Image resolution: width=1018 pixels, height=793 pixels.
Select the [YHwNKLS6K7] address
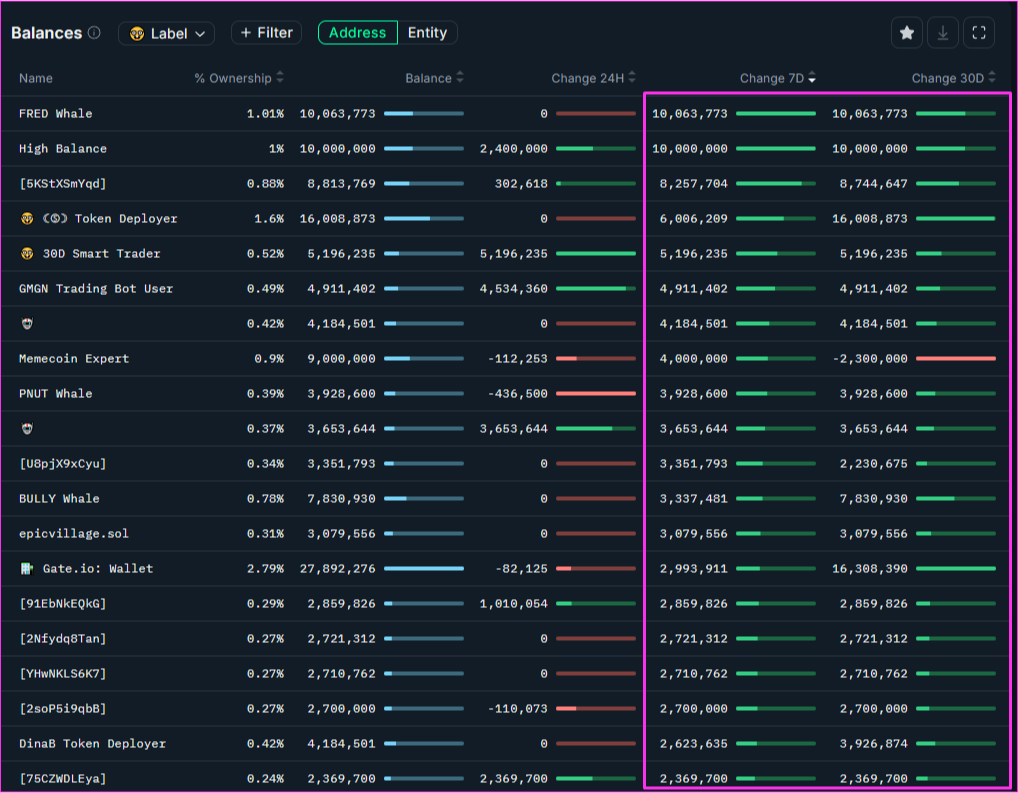(63, 674)
